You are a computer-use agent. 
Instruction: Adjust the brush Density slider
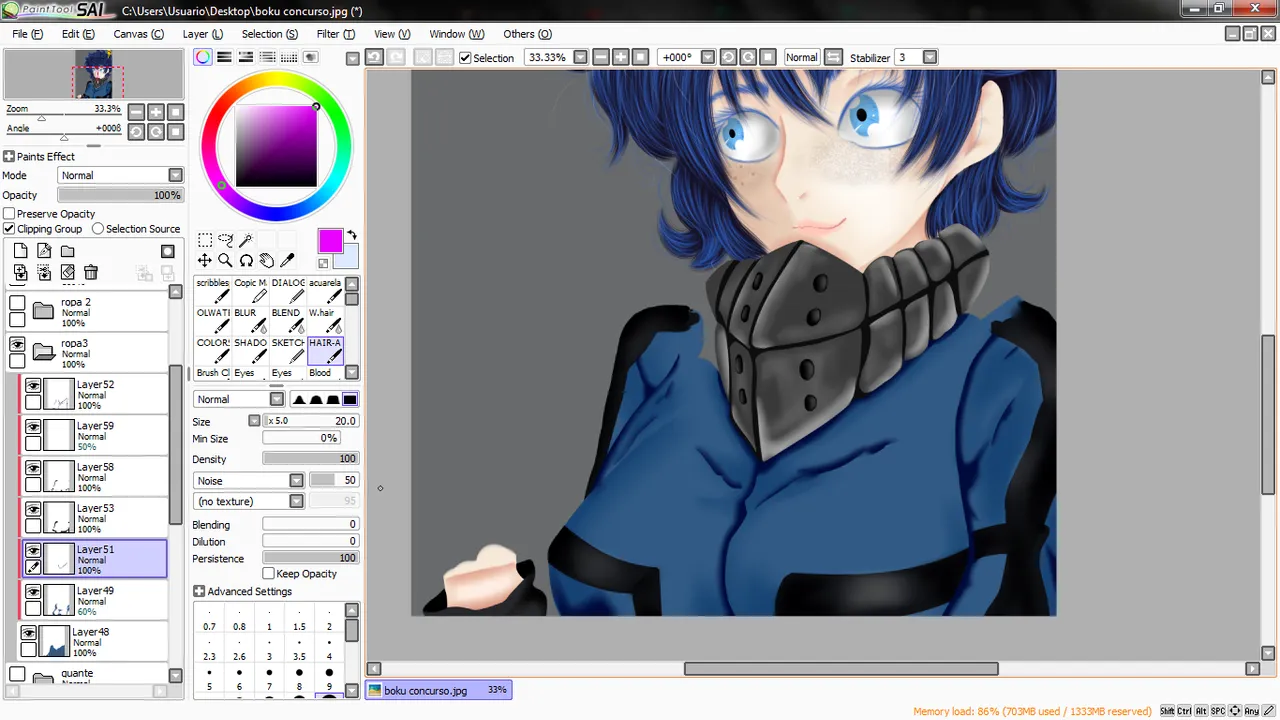310,459
